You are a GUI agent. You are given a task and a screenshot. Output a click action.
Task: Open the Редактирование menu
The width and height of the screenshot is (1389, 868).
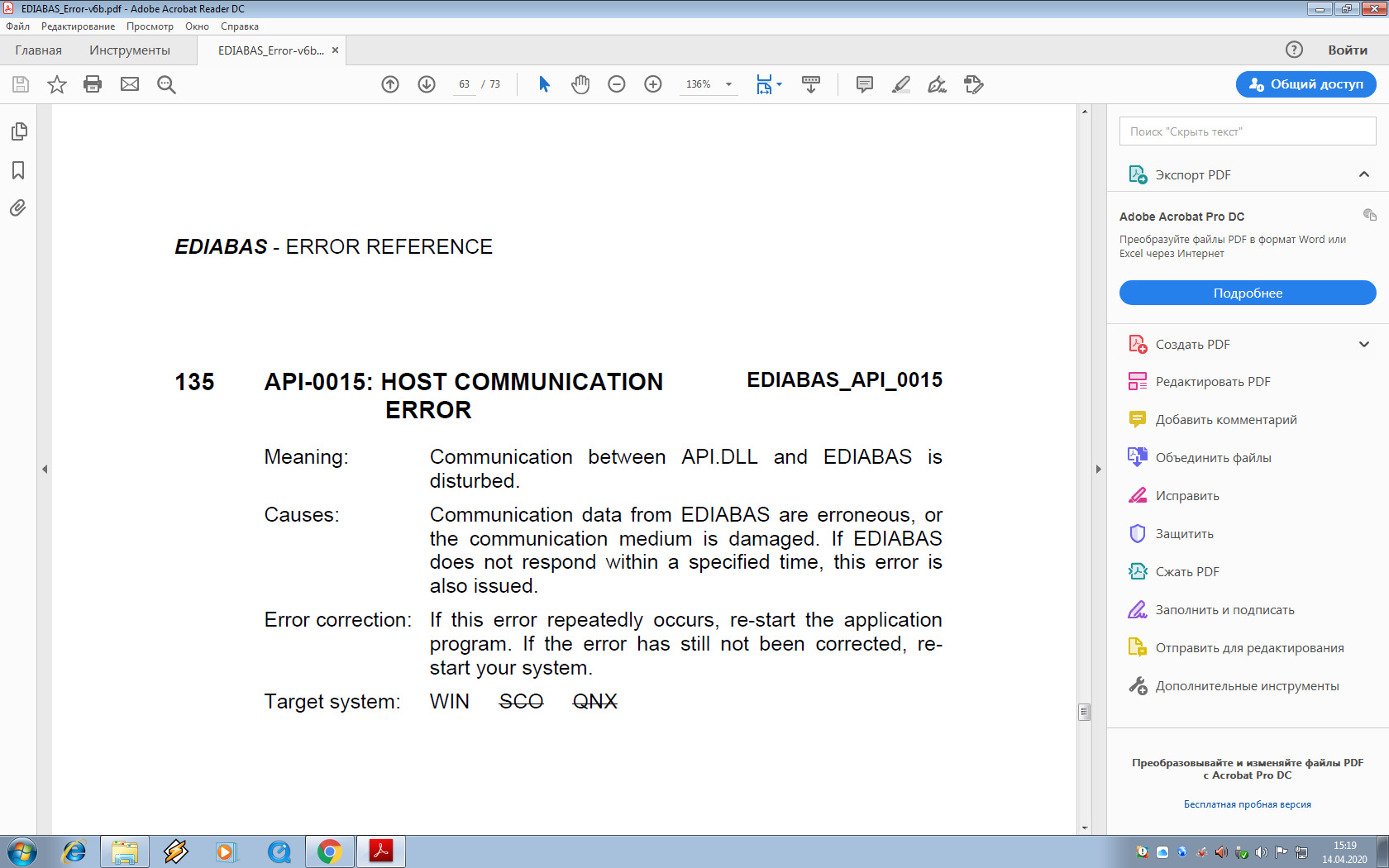click(78, 26)
